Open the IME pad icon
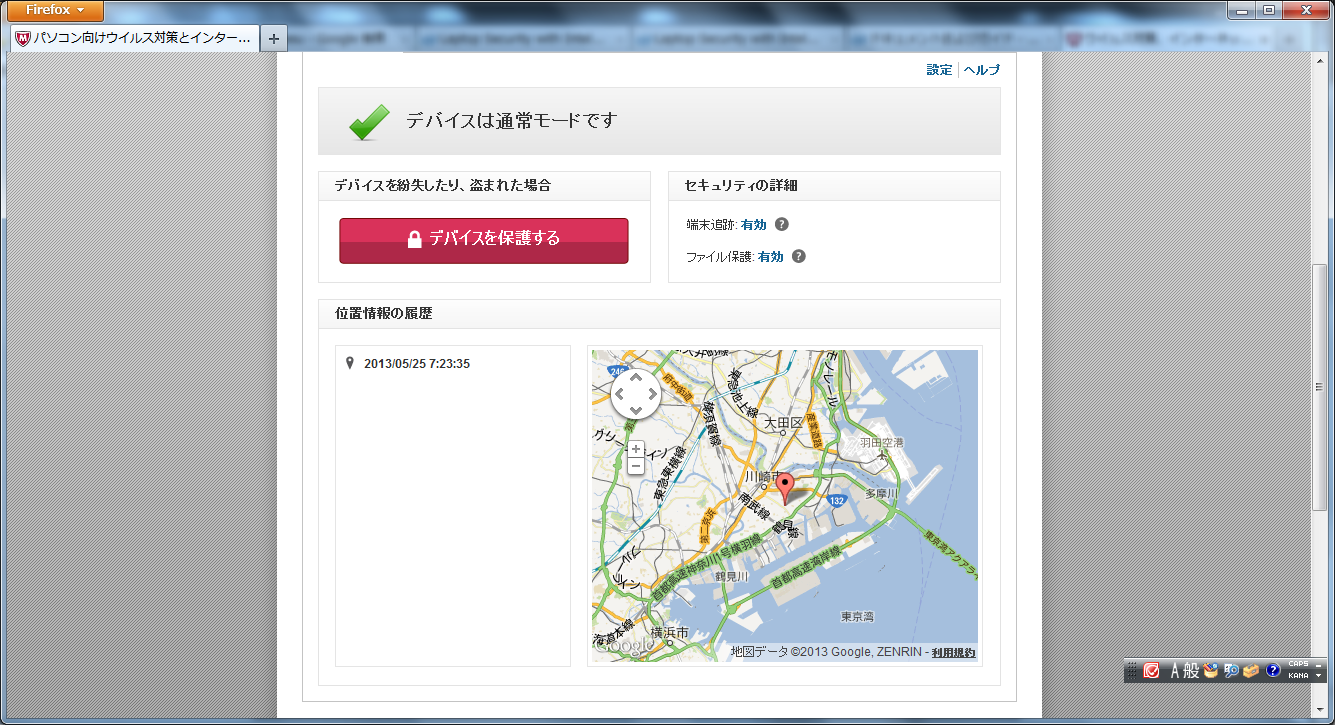 click(1211, 670)
